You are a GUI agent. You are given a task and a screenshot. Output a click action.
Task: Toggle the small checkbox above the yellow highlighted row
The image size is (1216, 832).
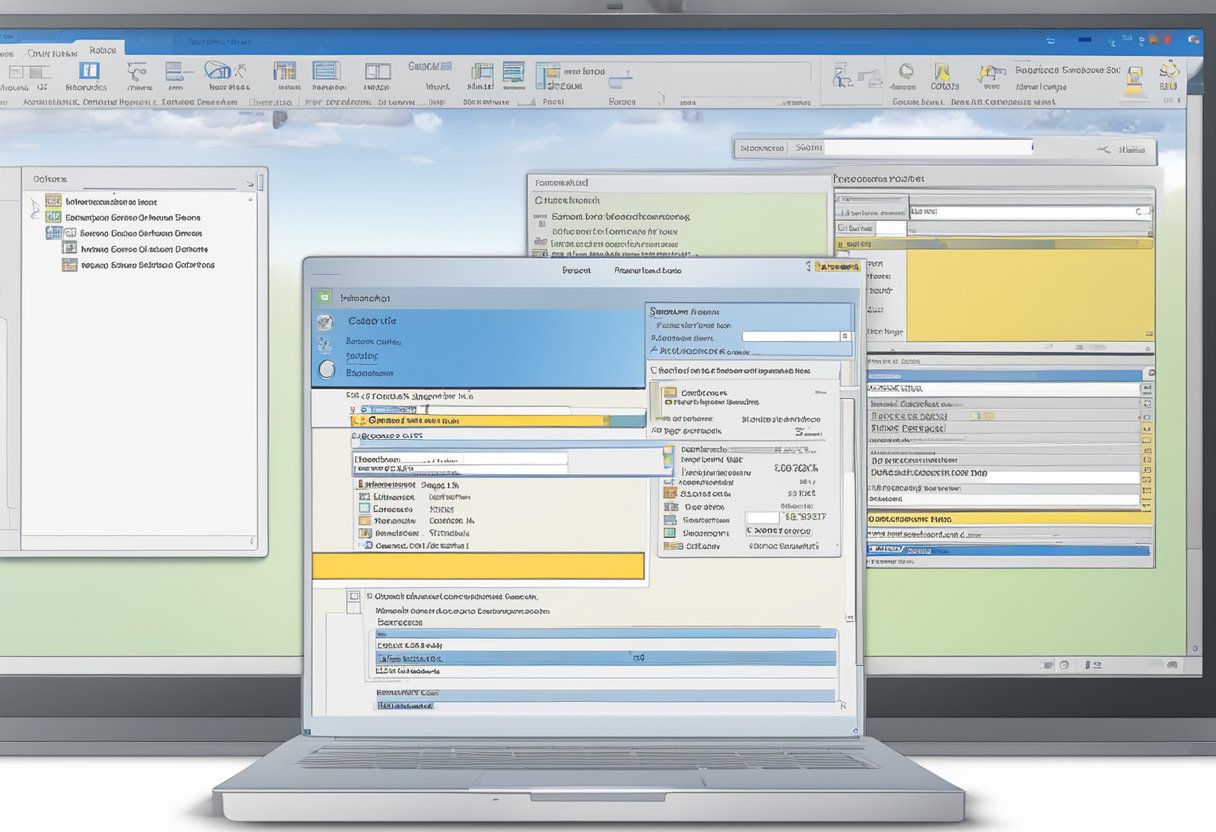[353, 410]
